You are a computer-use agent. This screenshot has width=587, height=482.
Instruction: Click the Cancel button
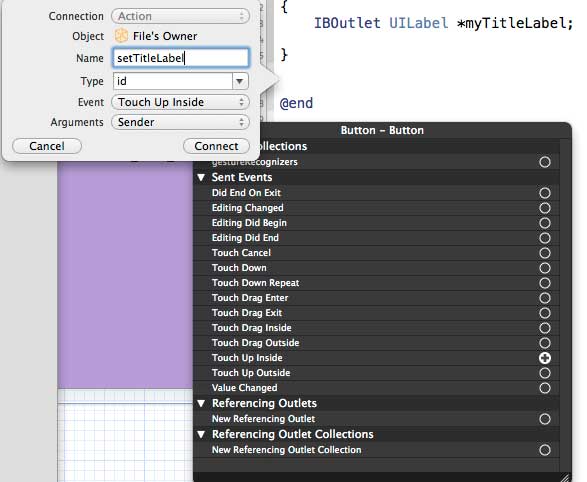pos(47,146)
